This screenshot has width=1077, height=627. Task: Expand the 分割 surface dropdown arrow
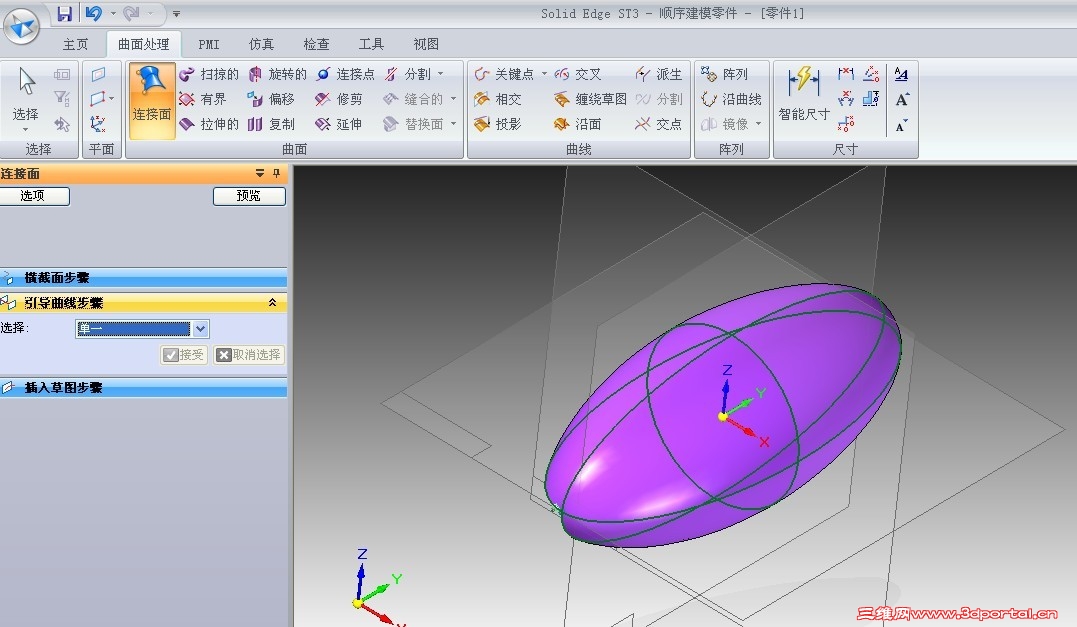click(x=441, y=74)
